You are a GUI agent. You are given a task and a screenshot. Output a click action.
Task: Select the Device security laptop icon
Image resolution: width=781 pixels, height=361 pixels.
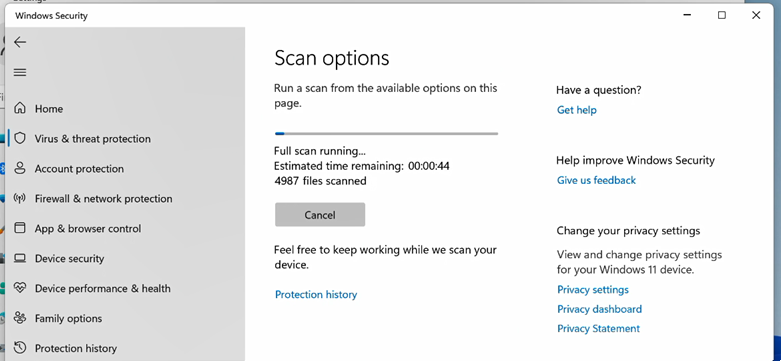[20, 258]
